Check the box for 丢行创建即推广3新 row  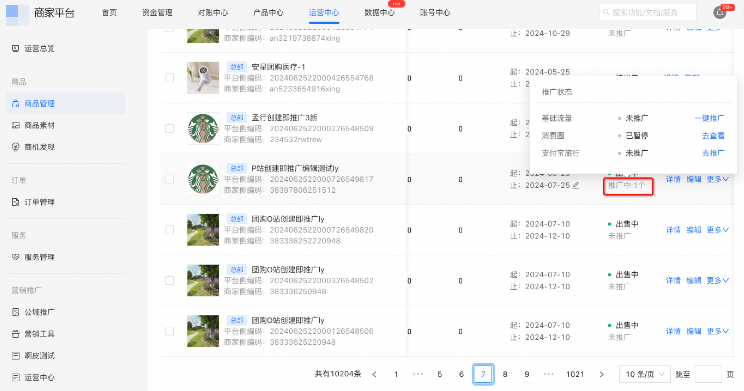coord(169,129)
